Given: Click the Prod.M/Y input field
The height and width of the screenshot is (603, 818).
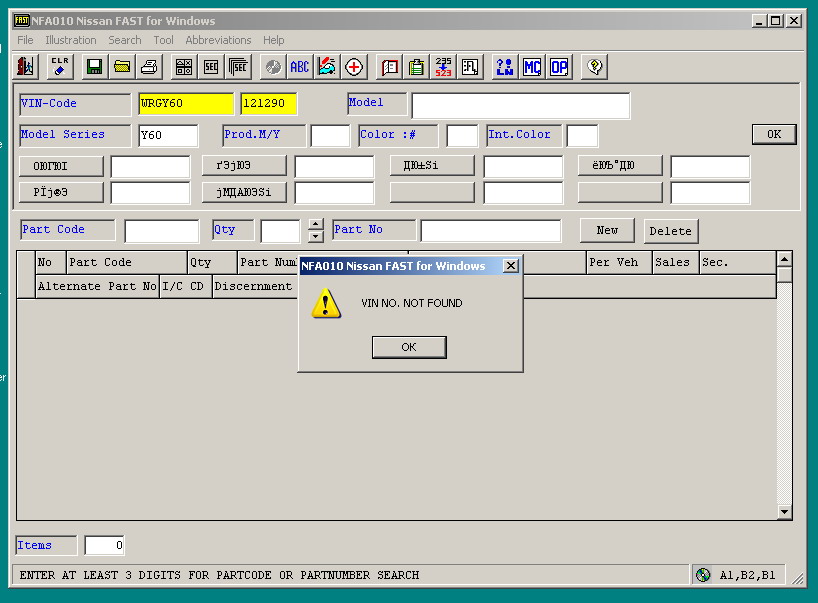Looking at the screenshot, I should (330, 136).
